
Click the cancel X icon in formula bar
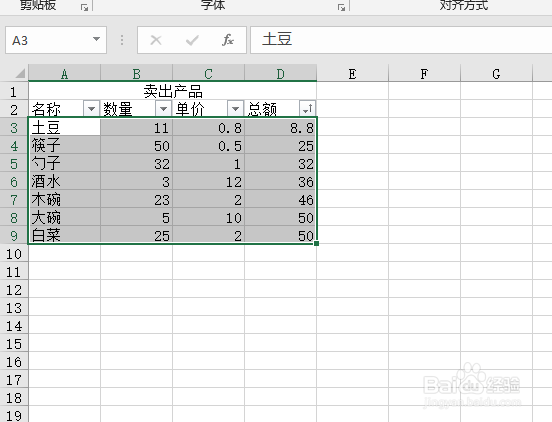156,40
